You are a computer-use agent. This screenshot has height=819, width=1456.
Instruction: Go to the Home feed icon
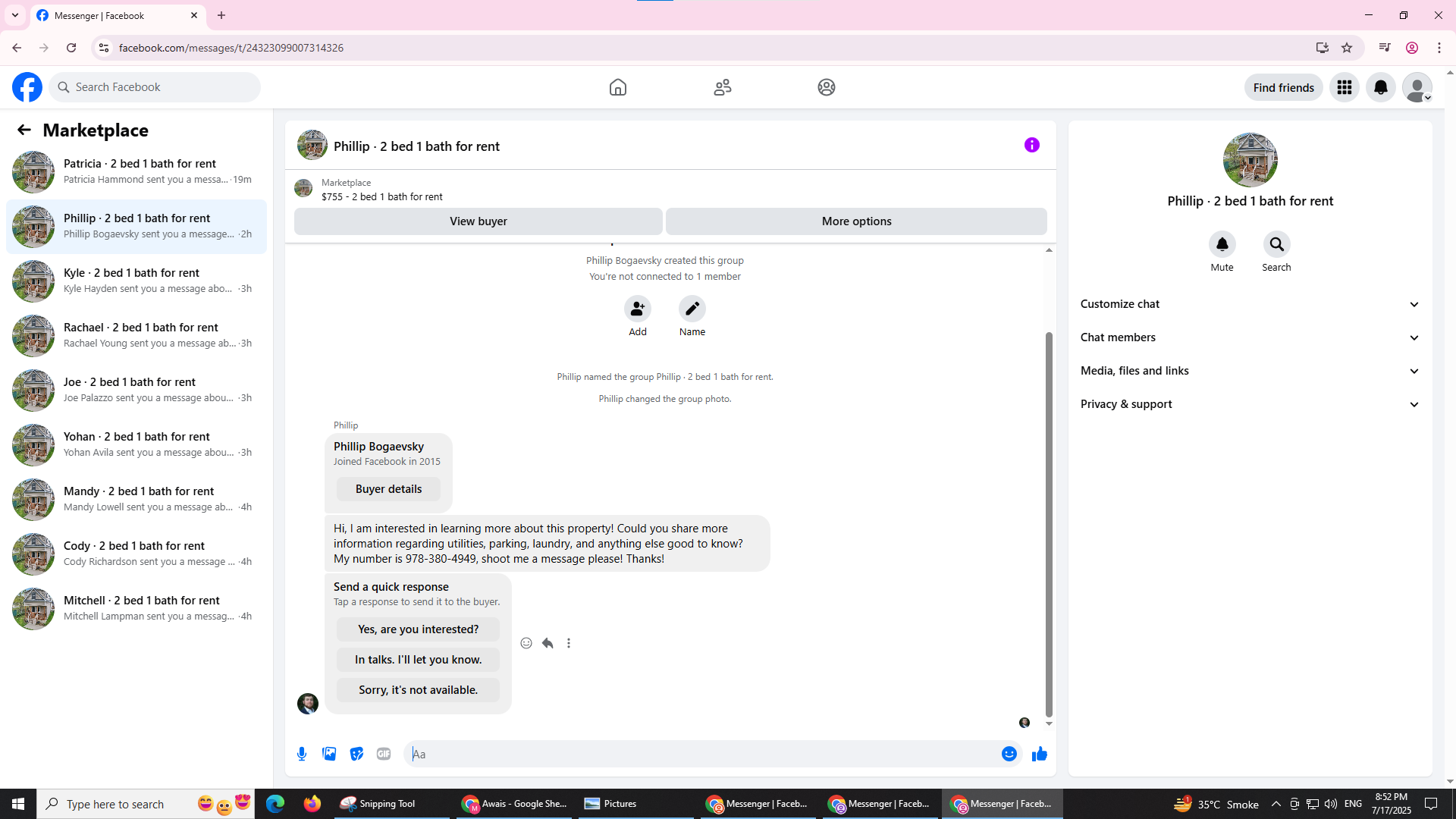click(x=618, y=87)
